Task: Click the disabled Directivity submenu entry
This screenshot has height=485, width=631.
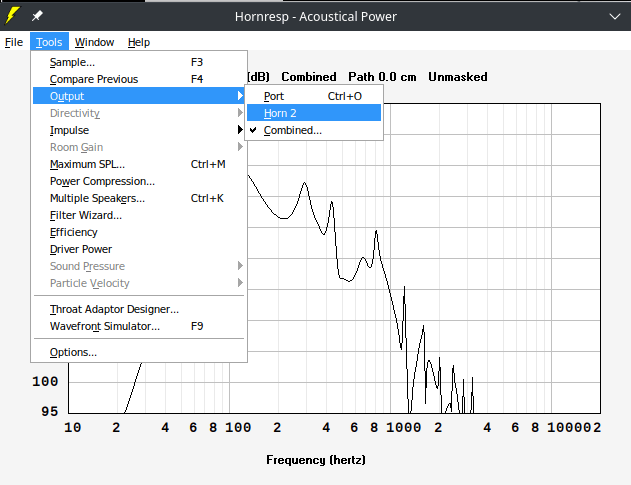Action: click(x=139, y=113)
